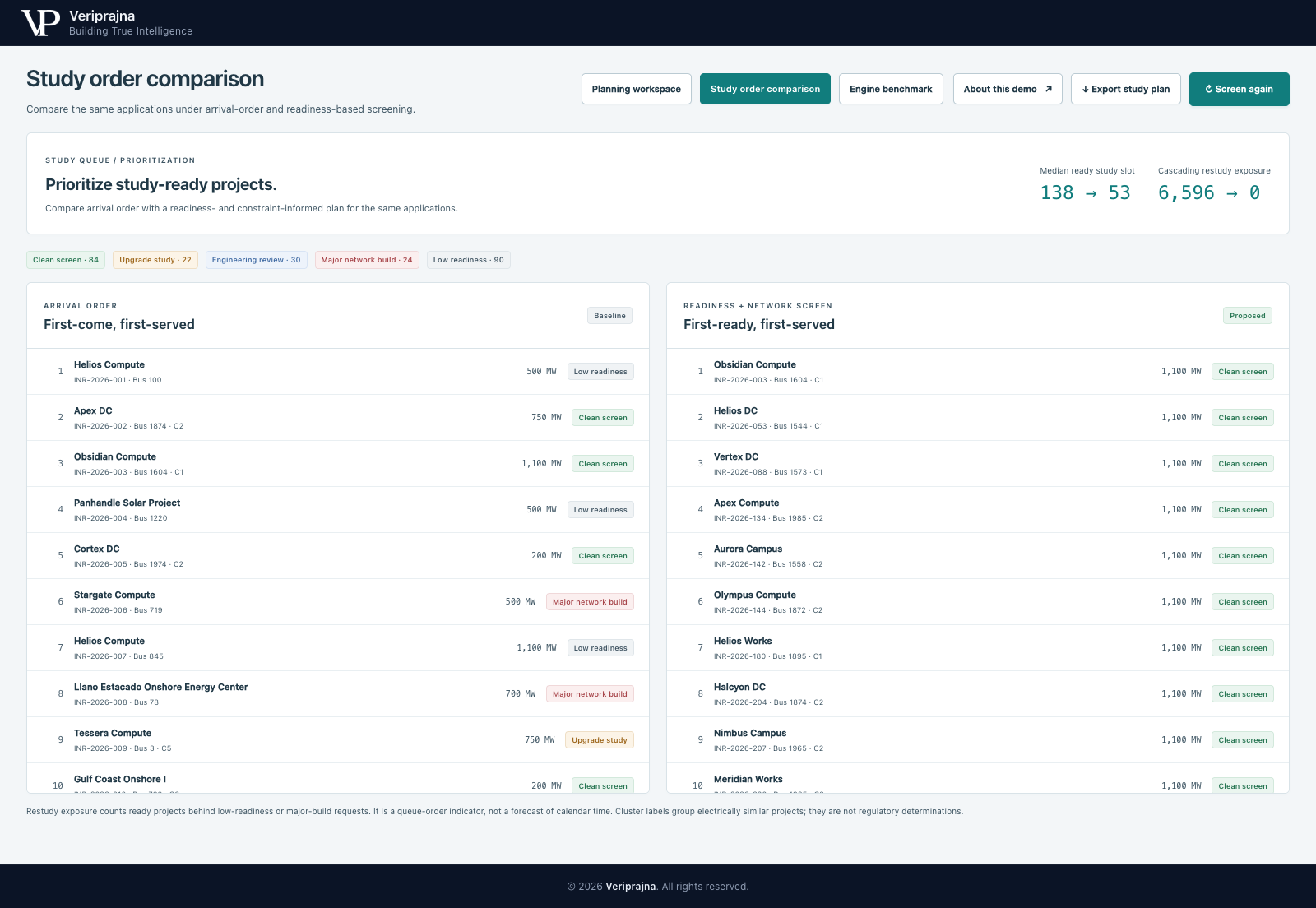The height and width of the screenshot is (908, 1316).
Task: Click the Proposed badge on the Readiness panel
Action: coord(1248,316)
